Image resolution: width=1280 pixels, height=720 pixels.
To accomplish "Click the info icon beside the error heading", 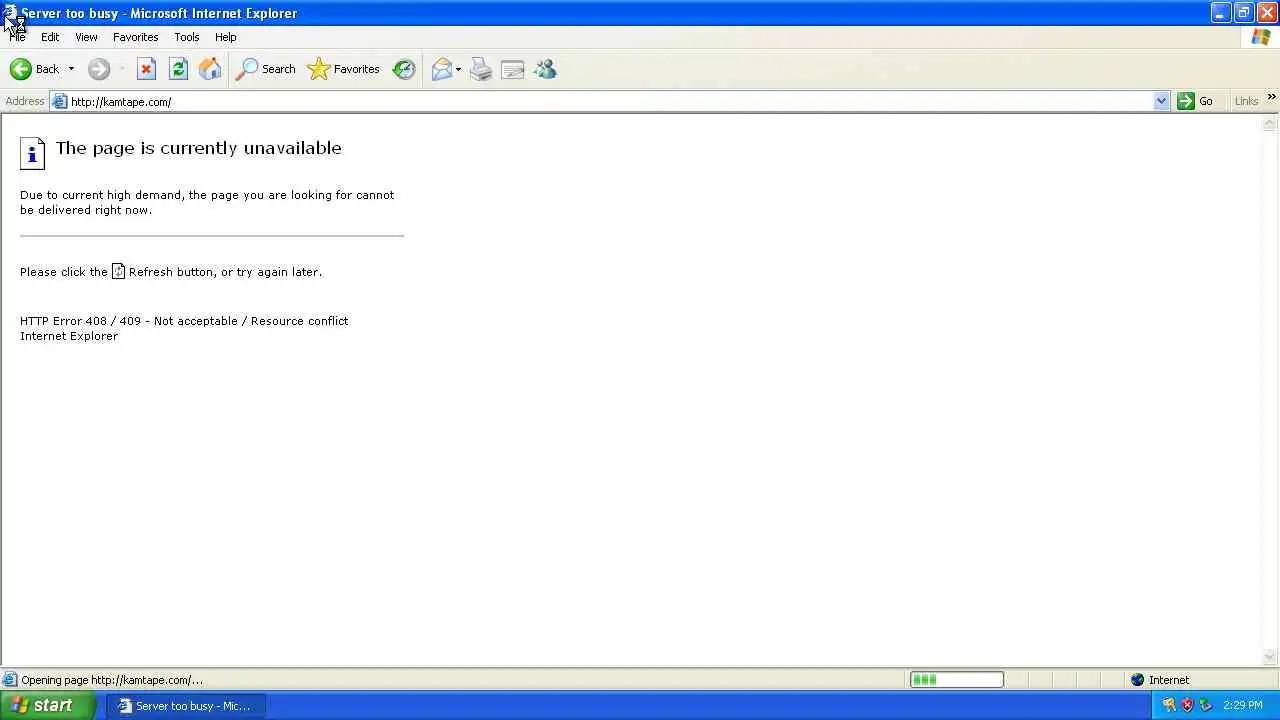I will pyautogui.click(x=32, y=153).
